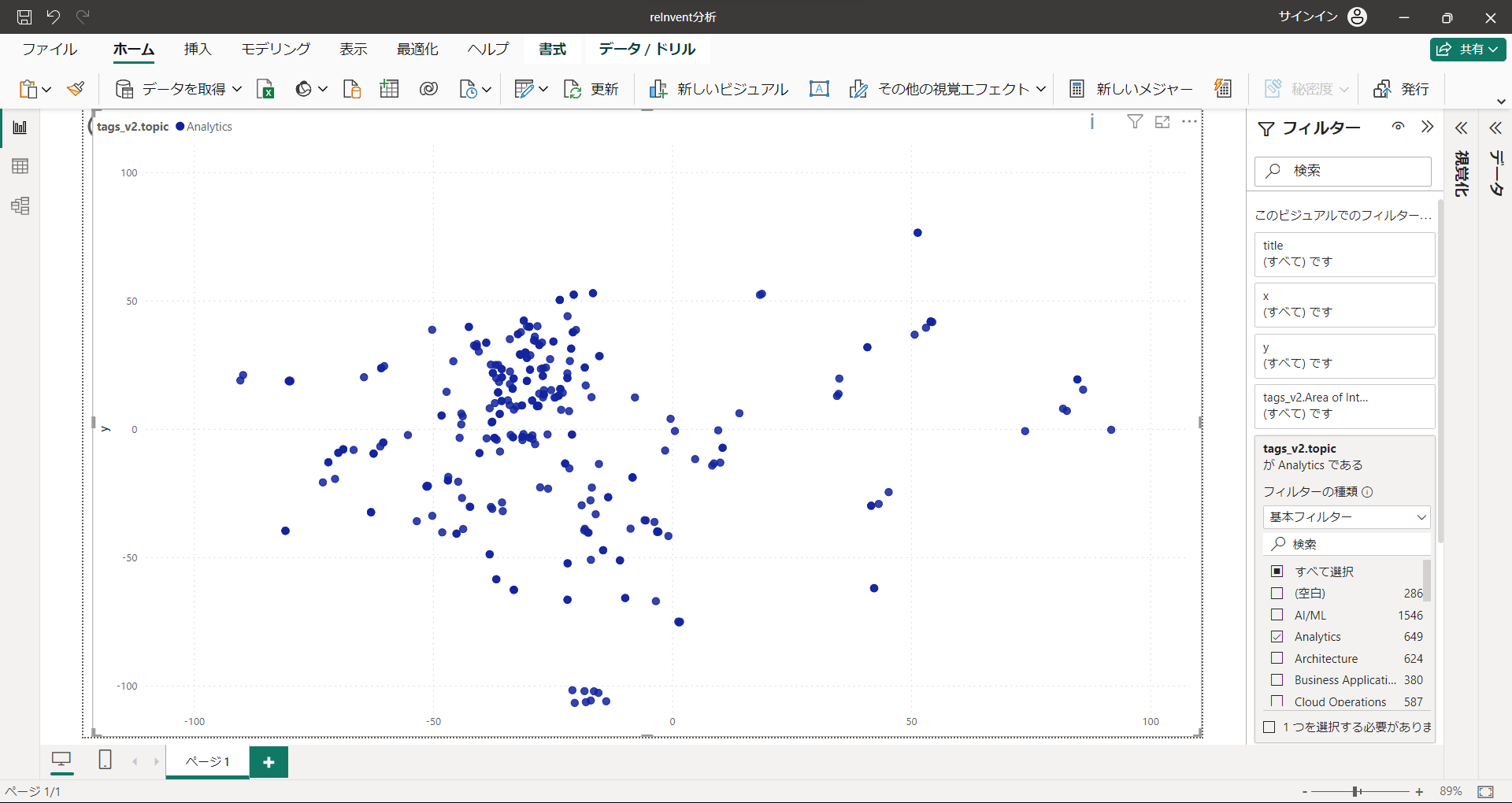The image size is (1512, 803).
Task: Open focus mode on the scatter chart
Action: click(1162, 122)
